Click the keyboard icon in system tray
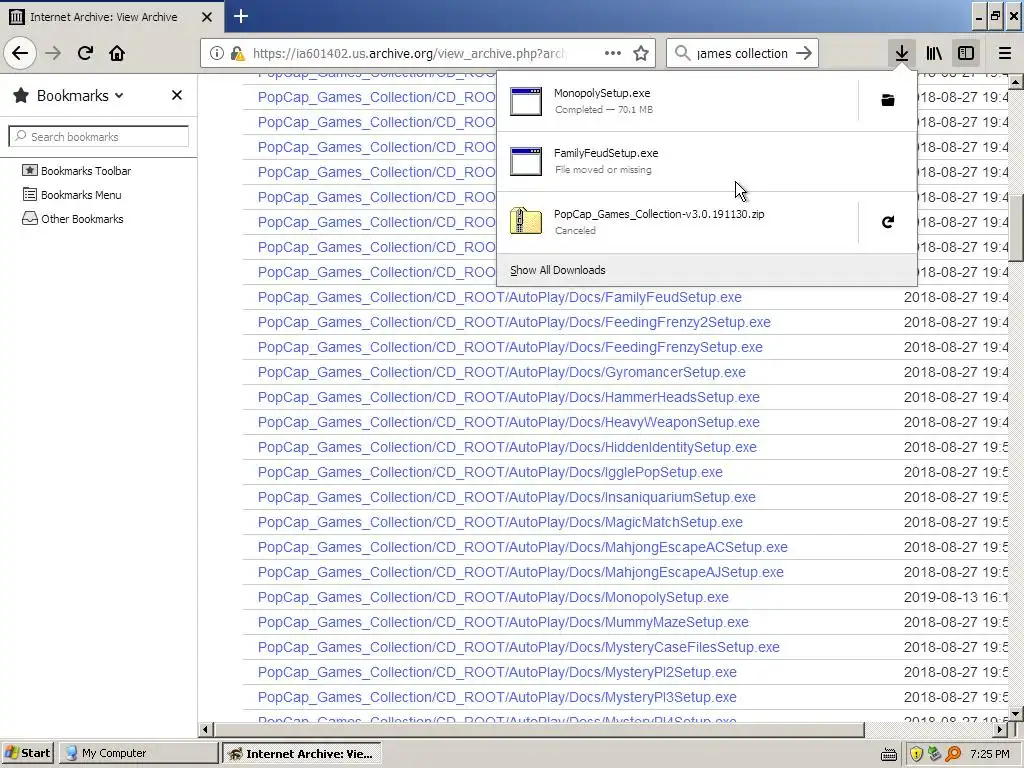Viewport: 1024px width, 768px height. coord(888,754)
